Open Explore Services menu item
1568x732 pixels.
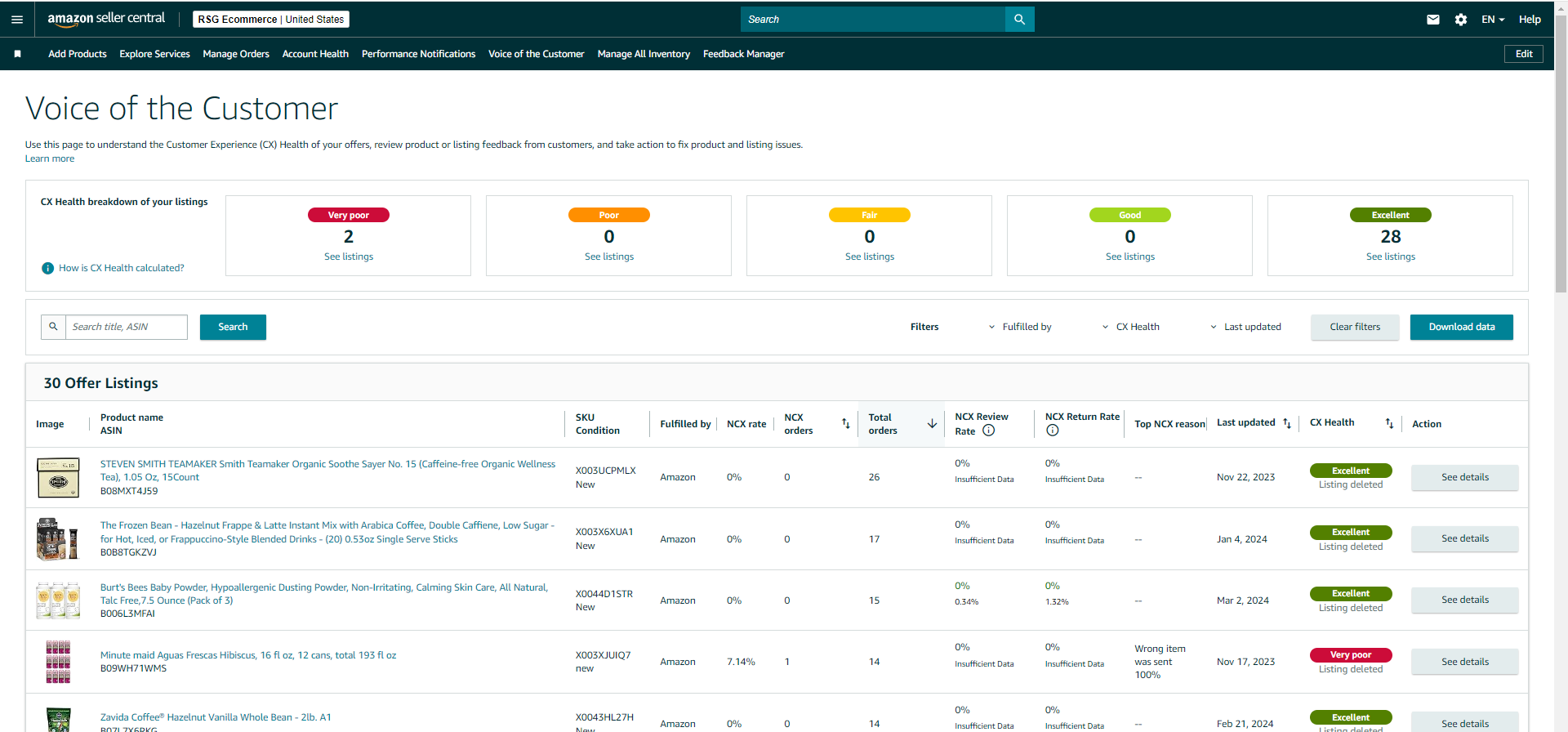click(x=154, y=54)
